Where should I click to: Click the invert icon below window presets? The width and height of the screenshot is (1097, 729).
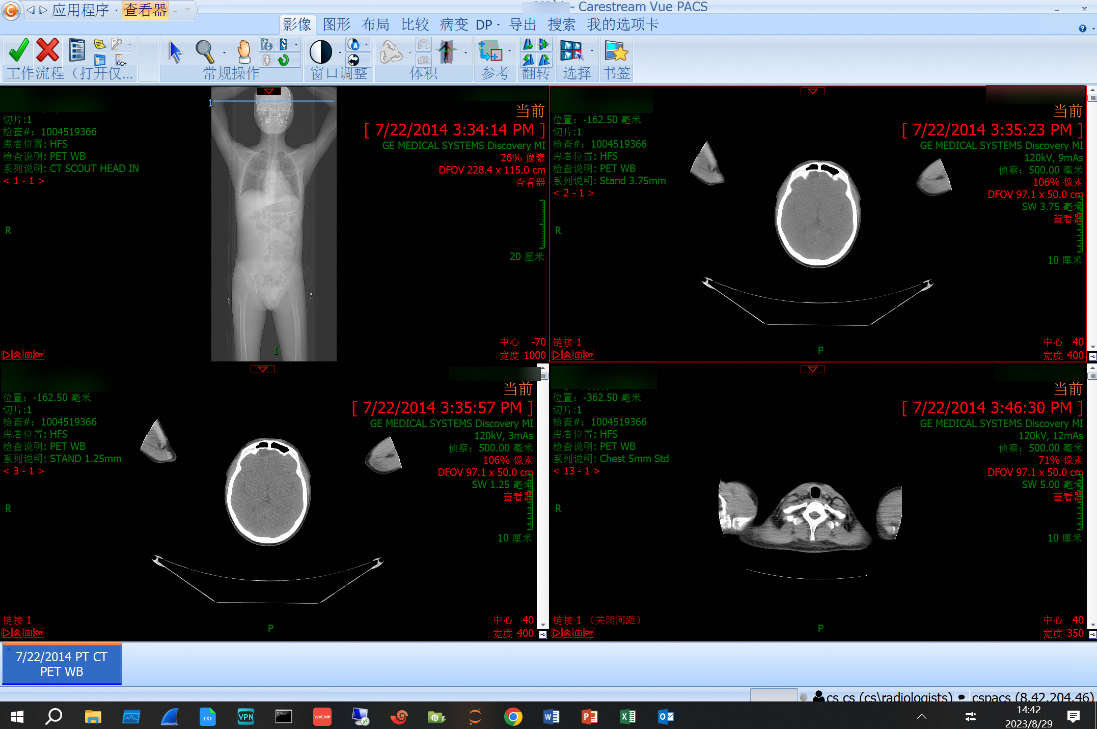pos(353,60)
